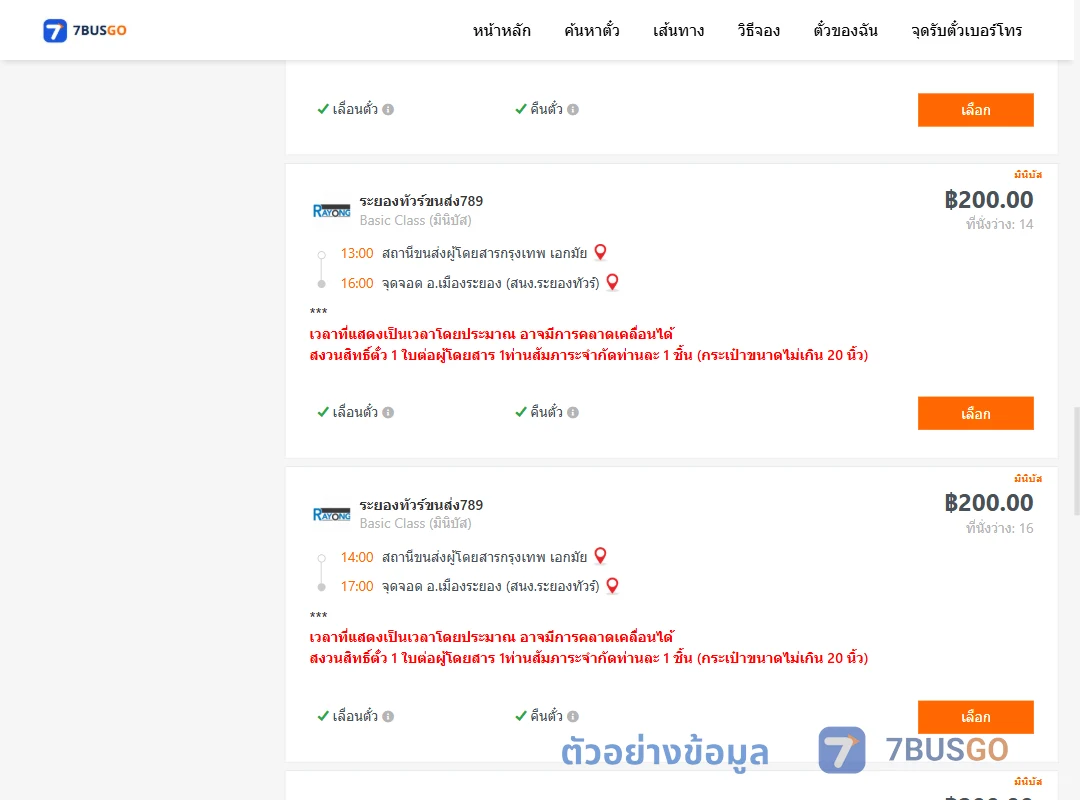The height and width of the screenshot is (800, 1080).
Task: Click Basic Class (มินิบัส) label in 13:00 trip
Action: pos(415,220)
